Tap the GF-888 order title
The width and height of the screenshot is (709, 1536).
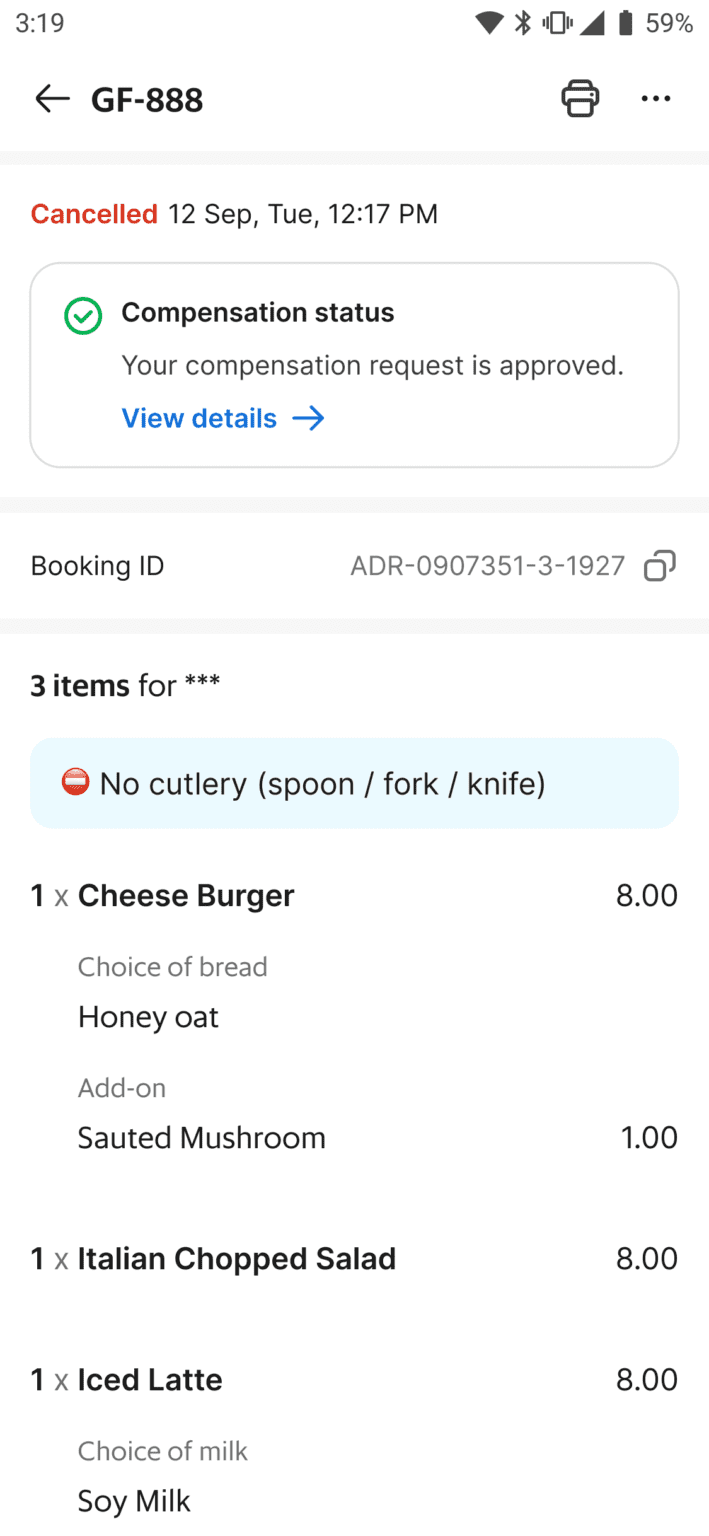click(147, 100)
